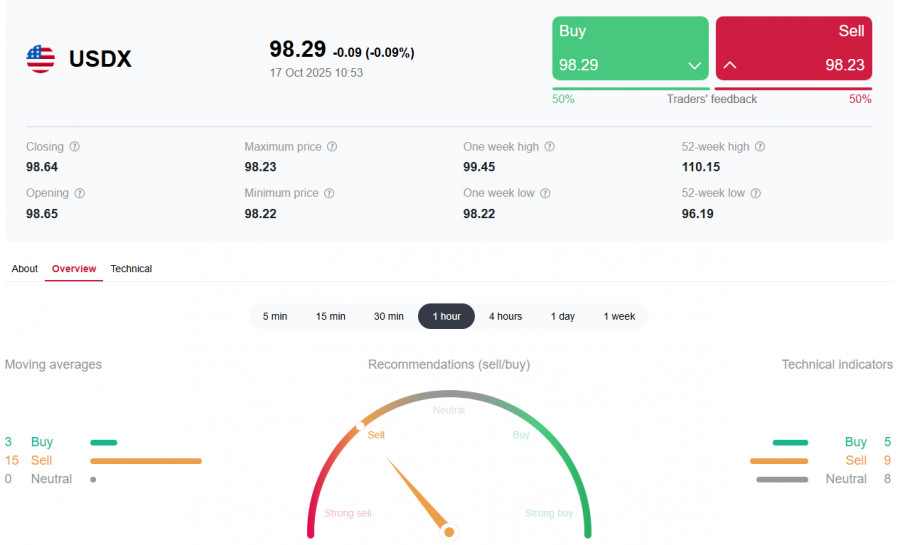The height and width of the screenshot is (545, 900).
Task: Switch to the 4 hours timeframe
Action: (x=506, y=316)
